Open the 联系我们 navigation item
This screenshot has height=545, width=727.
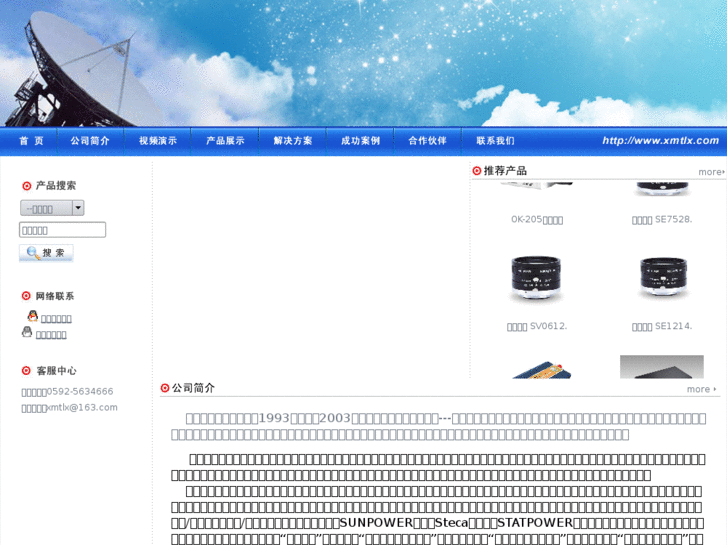(x=495, y=141)
